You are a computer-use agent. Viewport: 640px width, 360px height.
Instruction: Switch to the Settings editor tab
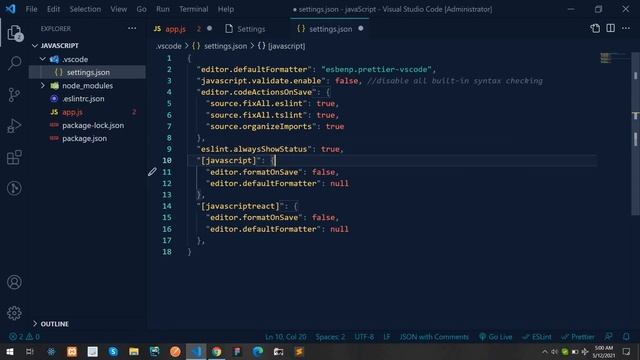[x=251, y=29]
